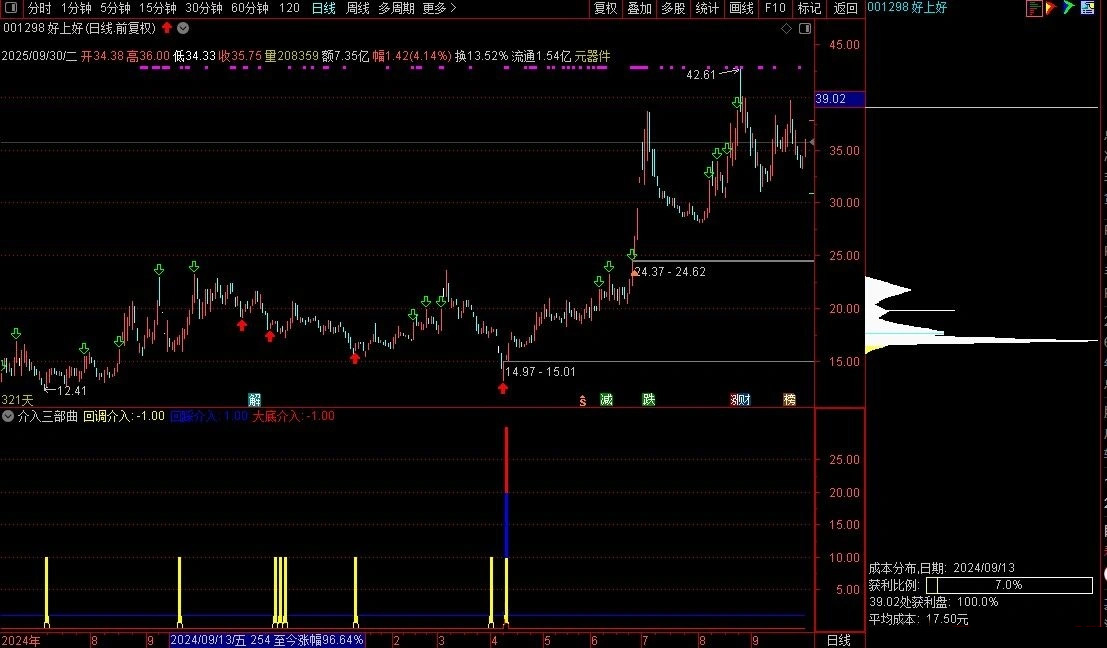The width and height of the screenshot is (1107, 648).
Task: Click 日线 label at bottom right
Action: (839, 640)
